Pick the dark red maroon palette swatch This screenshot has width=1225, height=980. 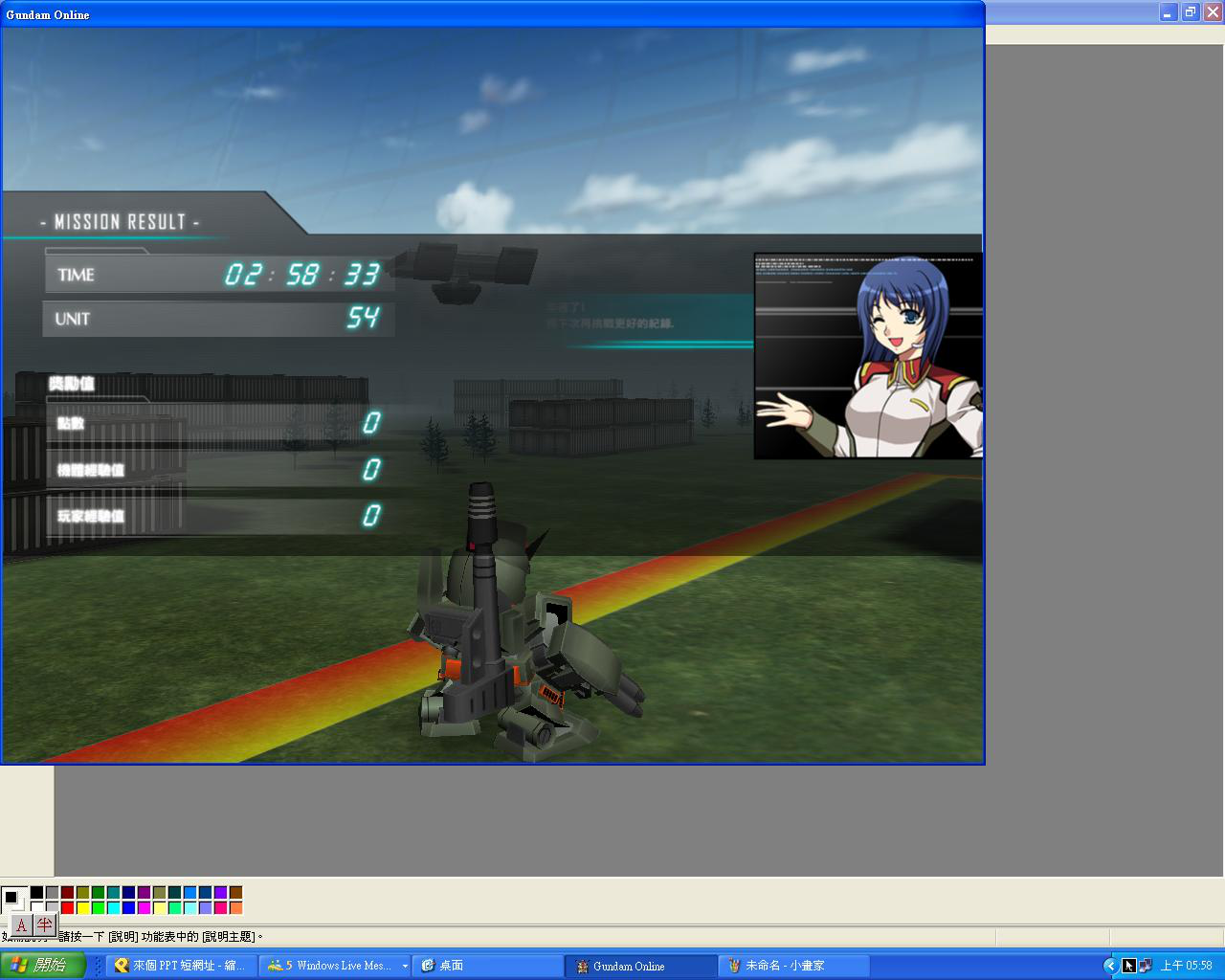pyautogui.click(x=67, y=893)
